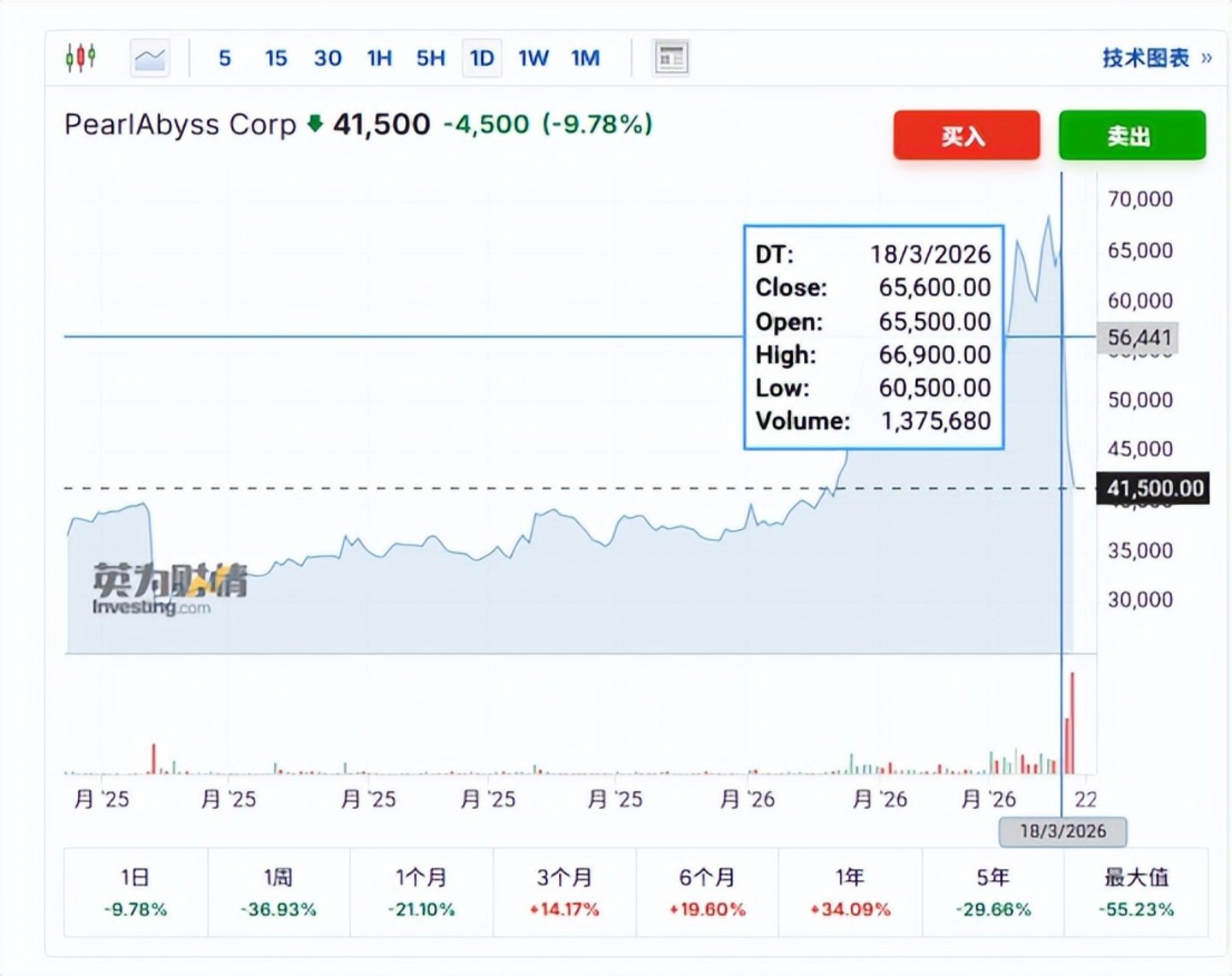Switch to candlestick chart type
Viewport: 1232px width, 976px height.
80,58
